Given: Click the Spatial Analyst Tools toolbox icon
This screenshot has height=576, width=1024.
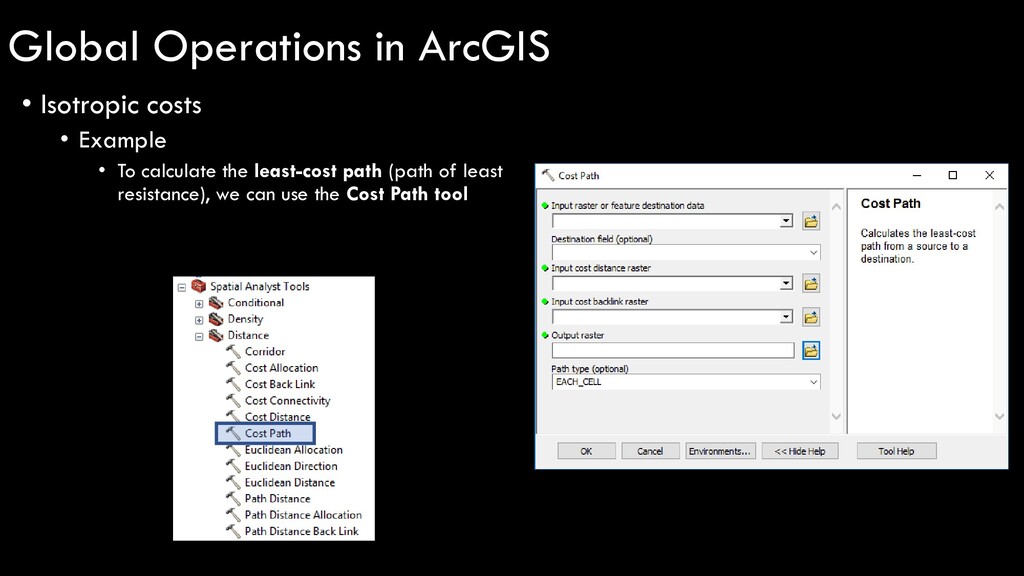Looking at the screenshot, I should 199,286.
